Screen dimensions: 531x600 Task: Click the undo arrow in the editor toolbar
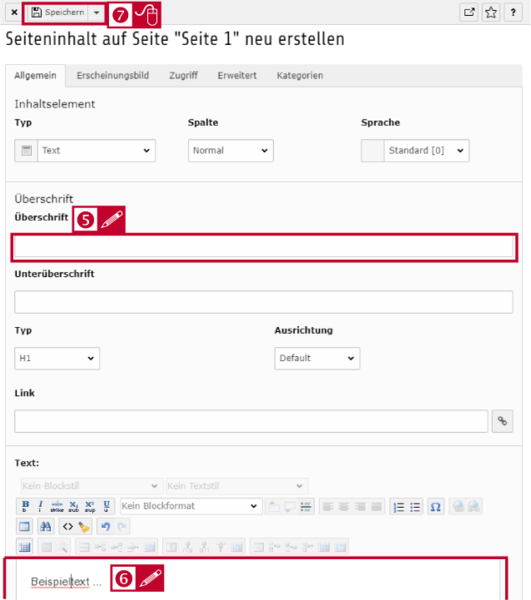click(x=106, y=527)
